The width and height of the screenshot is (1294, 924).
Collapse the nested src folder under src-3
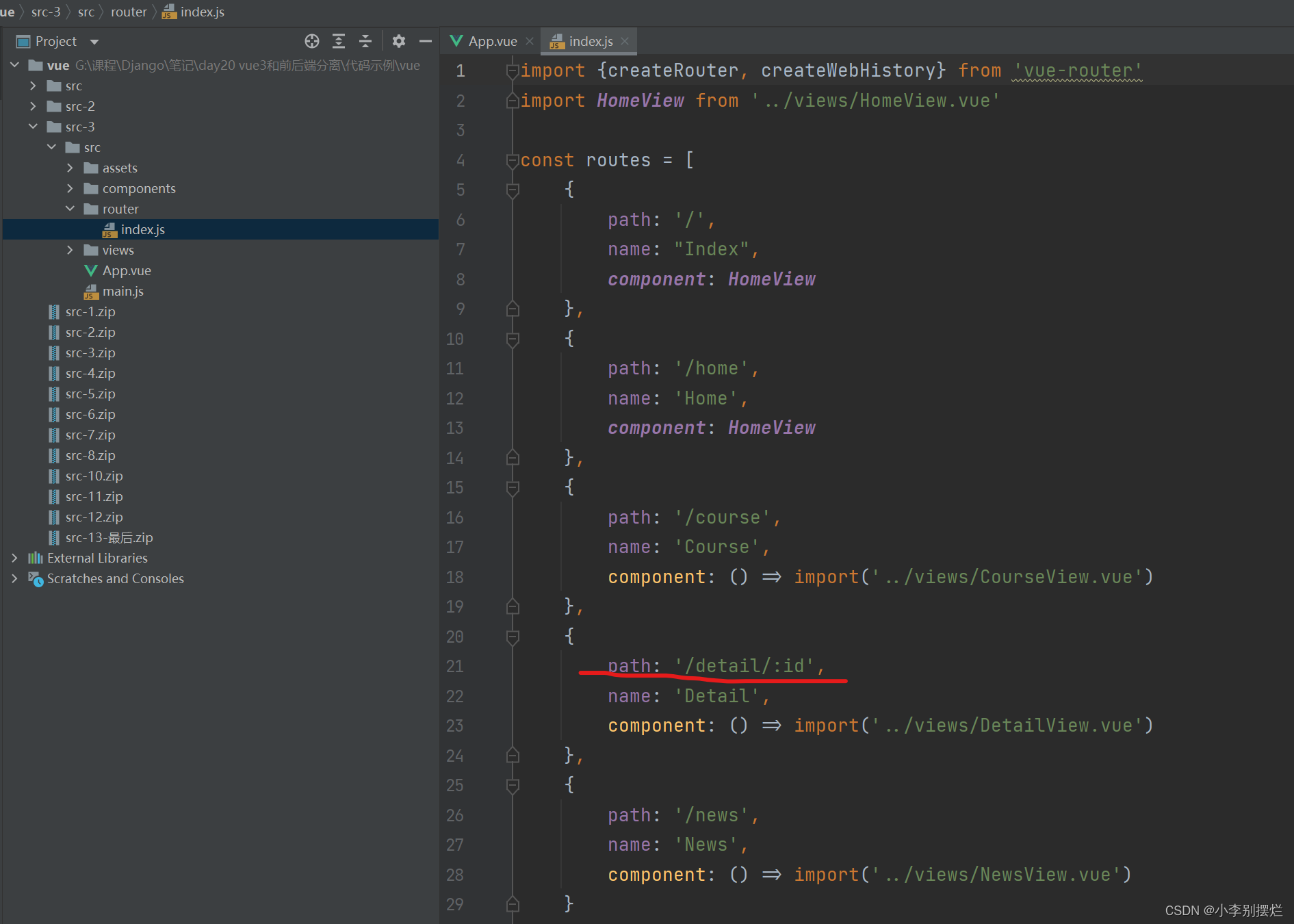coord(51,147)
